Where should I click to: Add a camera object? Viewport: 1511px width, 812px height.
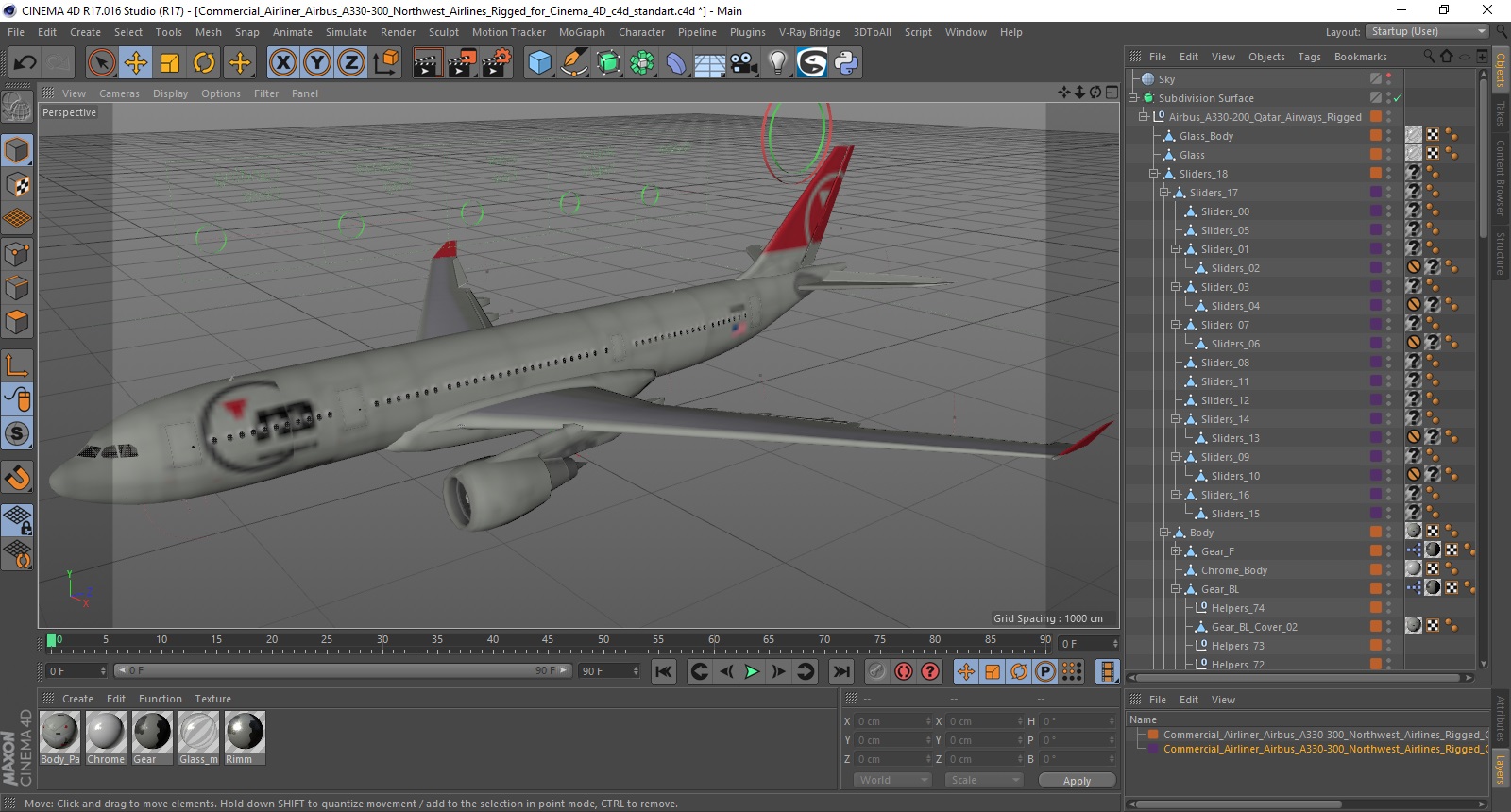point(744,63)
